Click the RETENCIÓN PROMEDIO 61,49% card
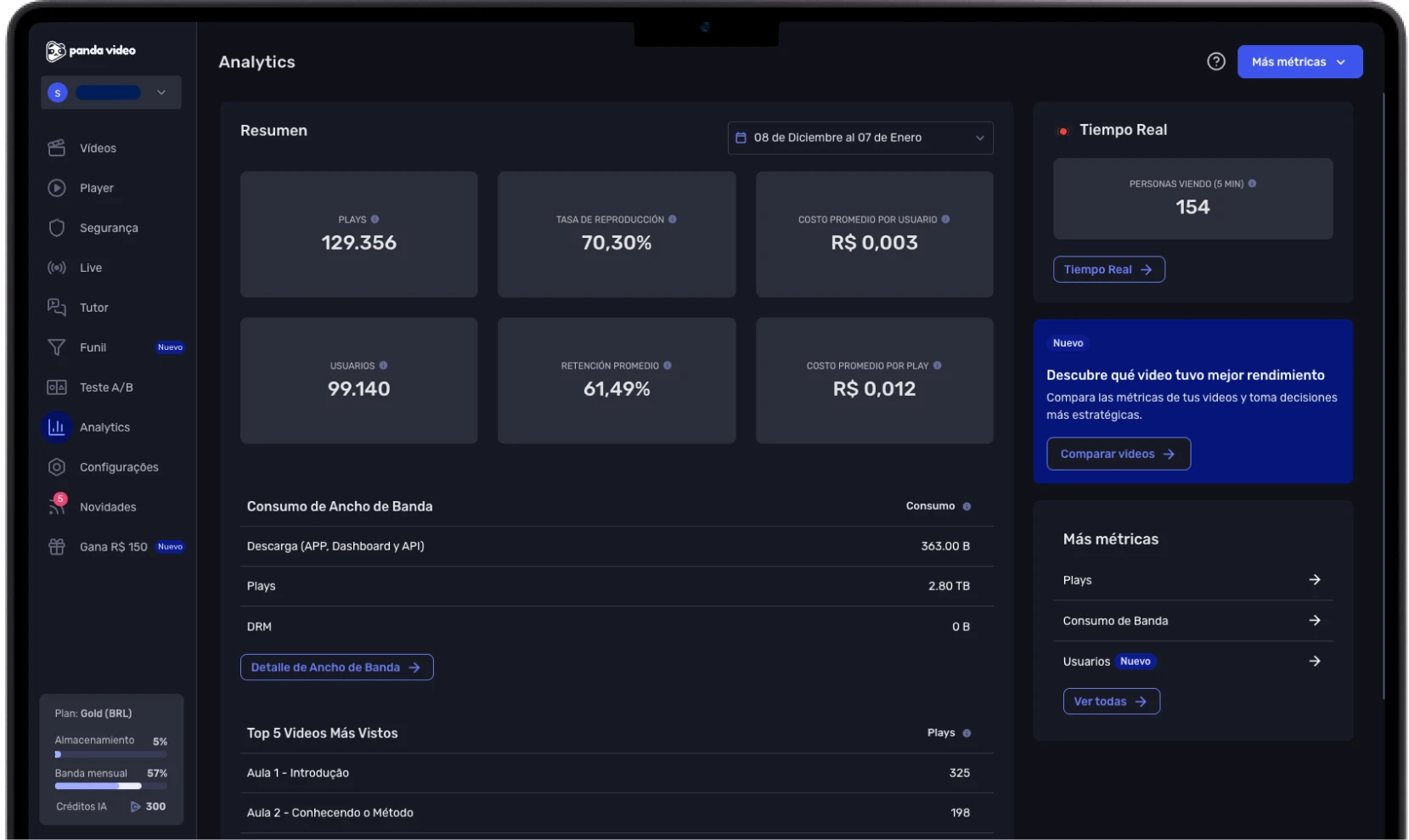This screenshot has width=1409, height=840. 617,381
